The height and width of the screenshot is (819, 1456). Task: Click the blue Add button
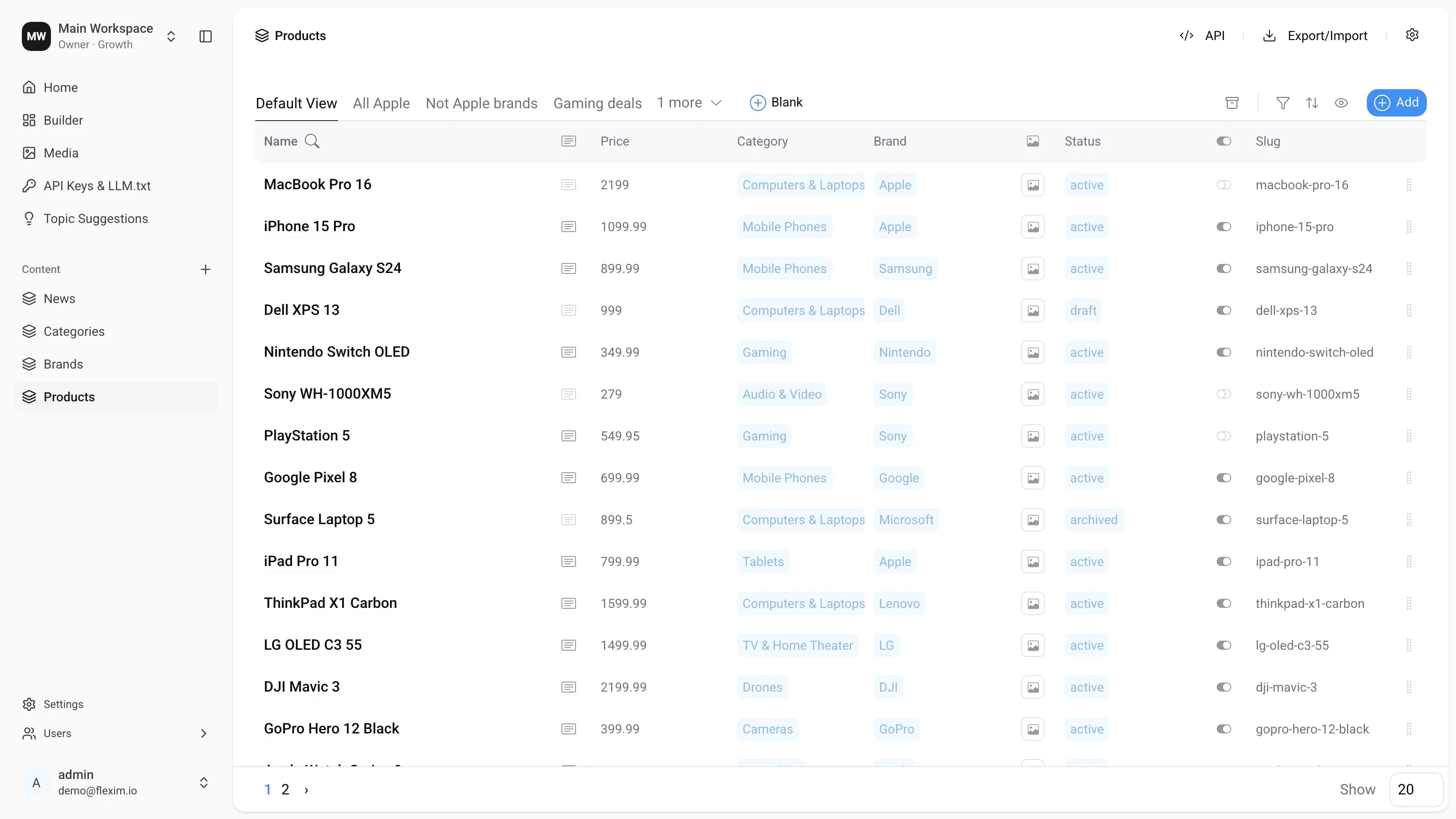pyautogui.click(x=1396, y=102)
